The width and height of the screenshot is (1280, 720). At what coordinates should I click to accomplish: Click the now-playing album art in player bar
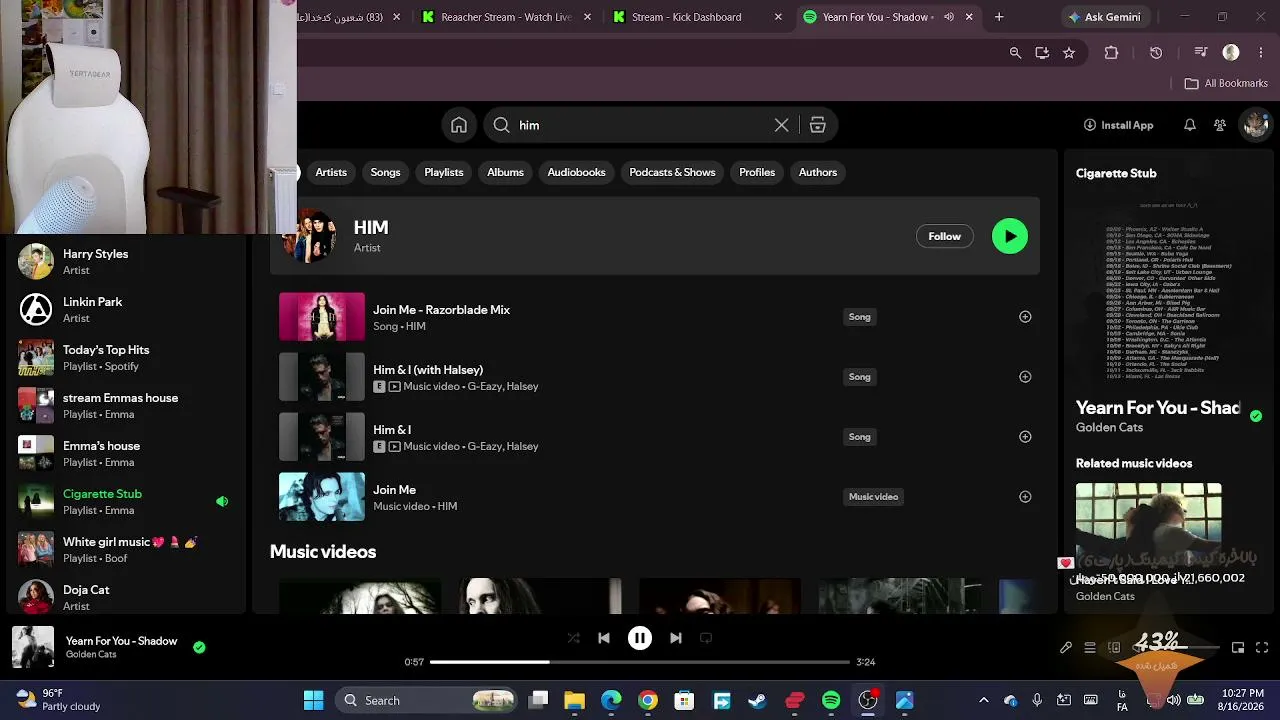(x=33, y=647)
